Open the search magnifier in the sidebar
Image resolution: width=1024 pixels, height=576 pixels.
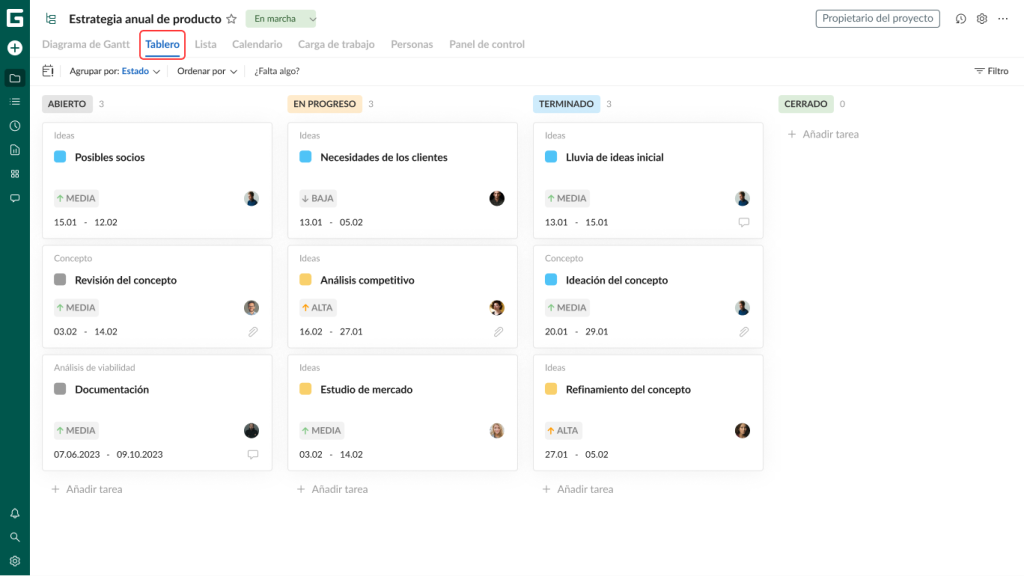pos(14,537)
